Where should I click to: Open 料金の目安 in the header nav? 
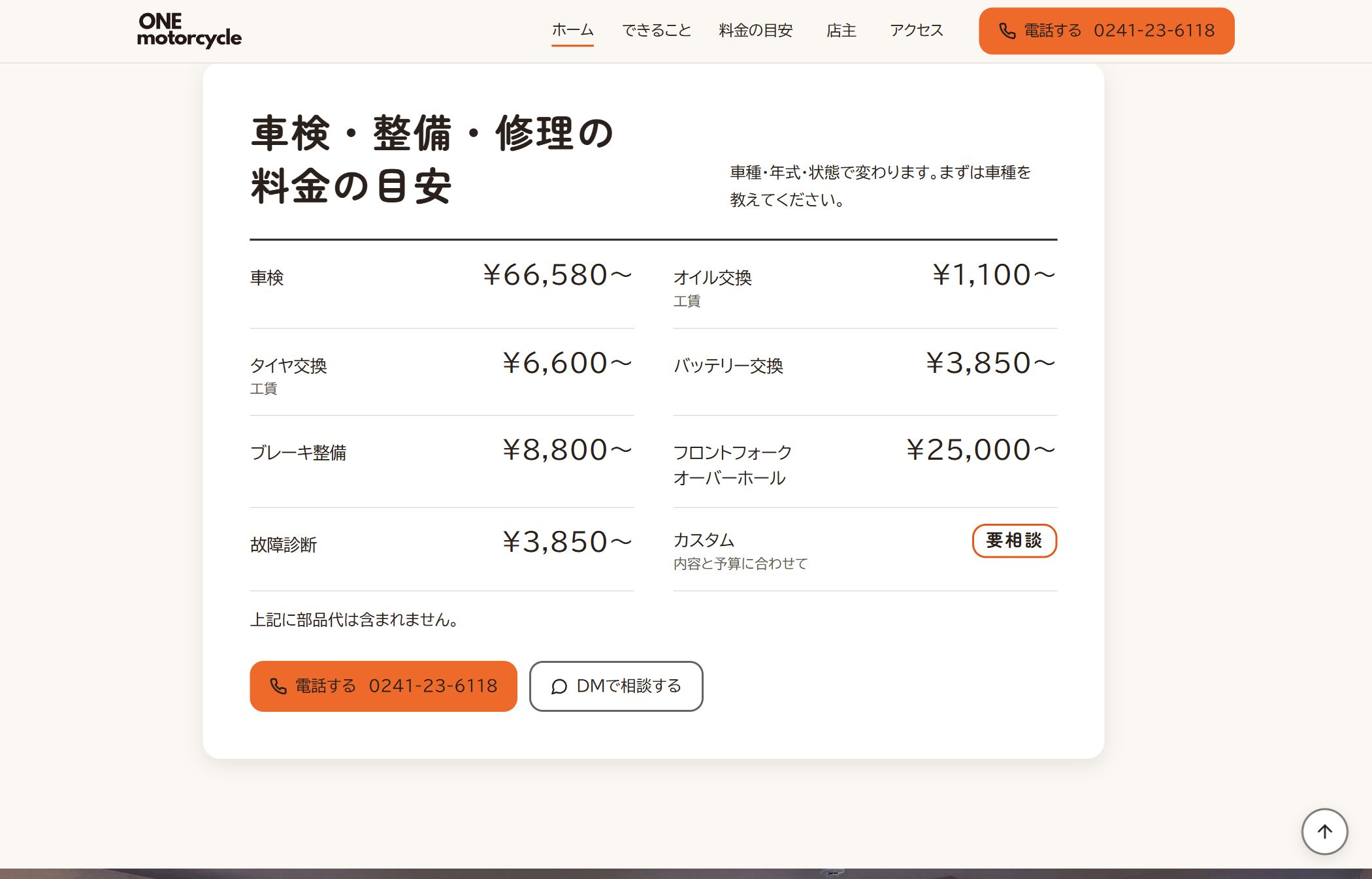coord(755,31)
